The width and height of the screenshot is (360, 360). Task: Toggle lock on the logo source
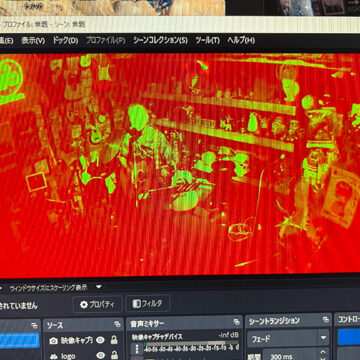click(x=114, y=355)
